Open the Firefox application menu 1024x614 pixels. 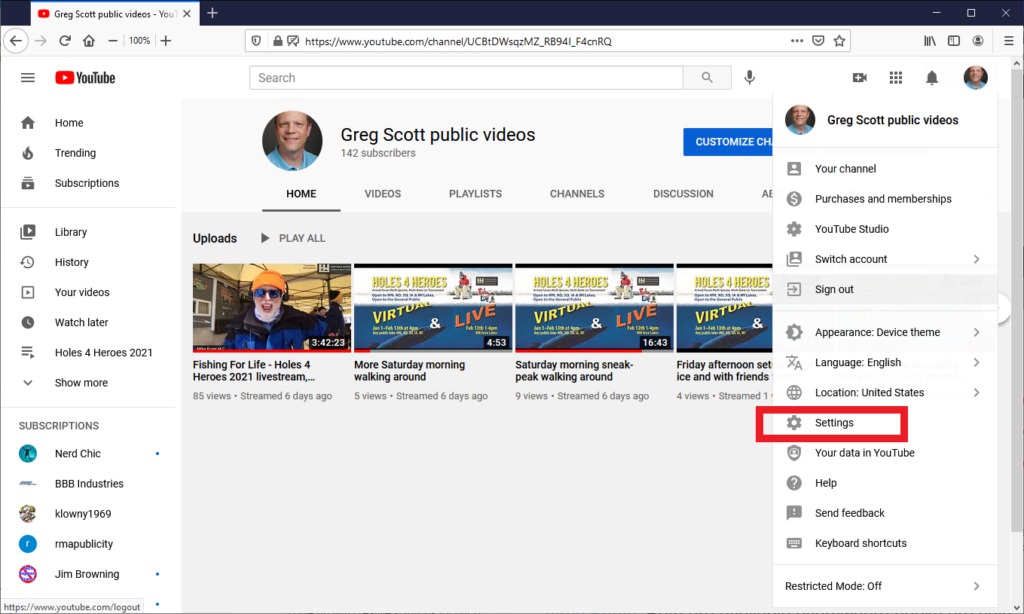1008,40
